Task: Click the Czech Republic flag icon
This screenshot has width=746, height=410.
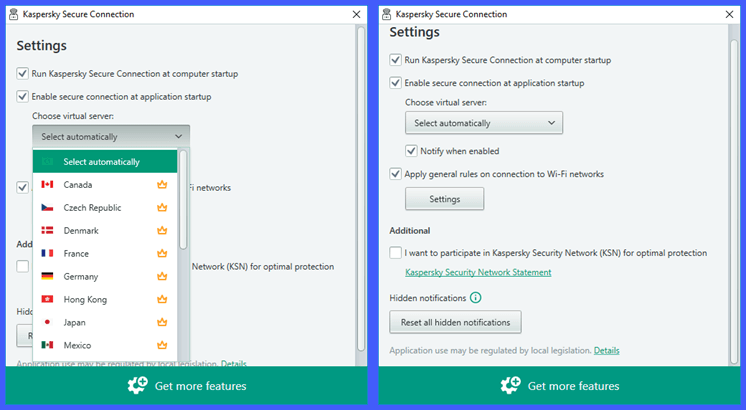Action: [x=47, y=207]
